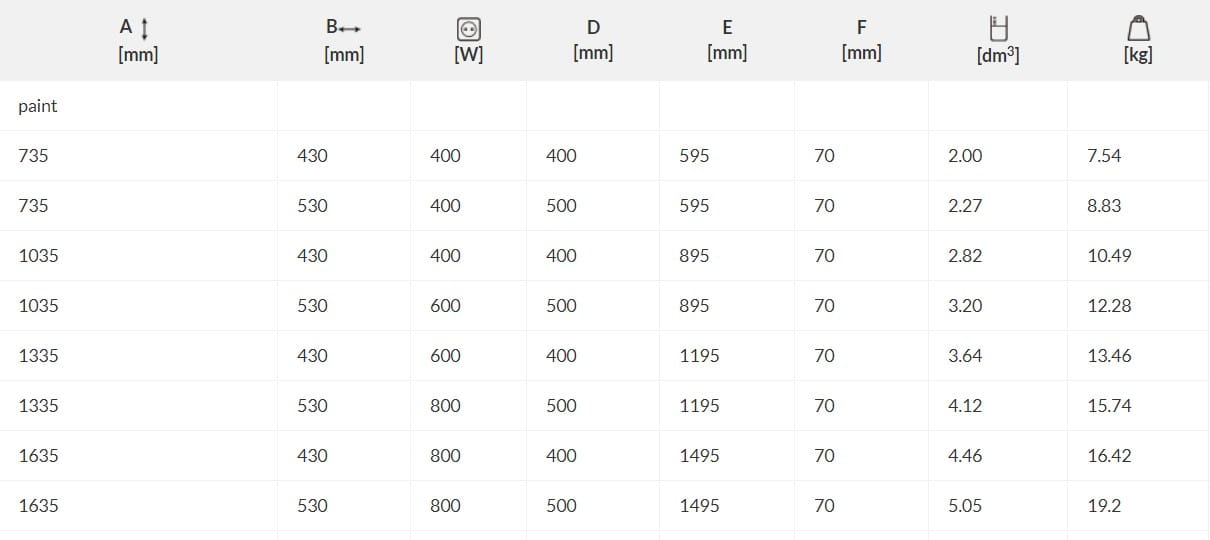Viewport: 1210px width, 540px height.
Task: Select the 19.2 weight cell
Action: pyautogui.click(x=1104, y=506)
